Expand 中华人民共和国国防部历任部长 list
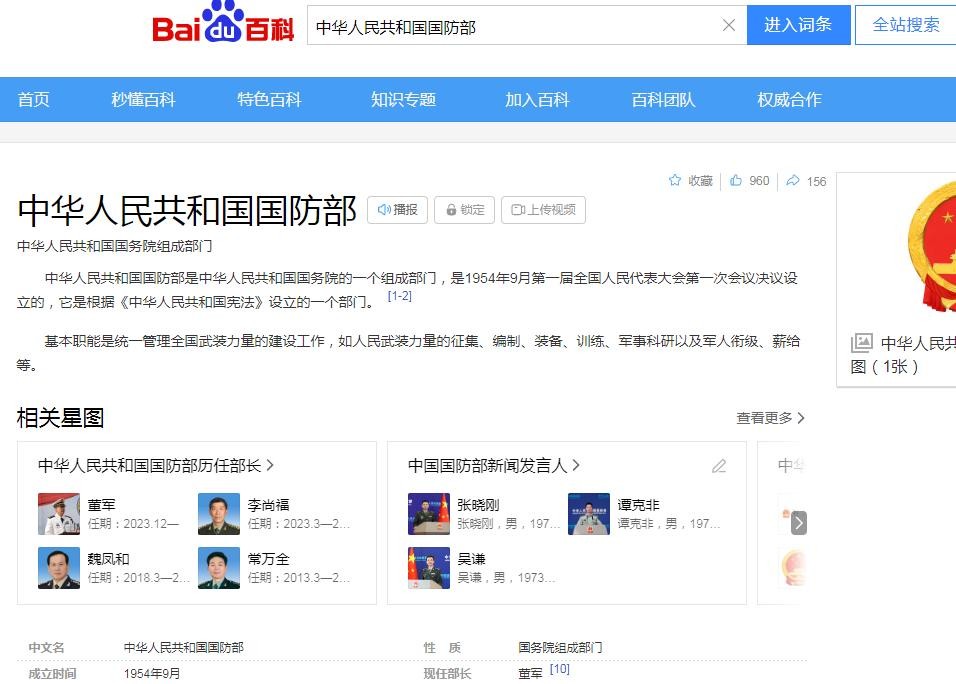 tap(156, 466)
